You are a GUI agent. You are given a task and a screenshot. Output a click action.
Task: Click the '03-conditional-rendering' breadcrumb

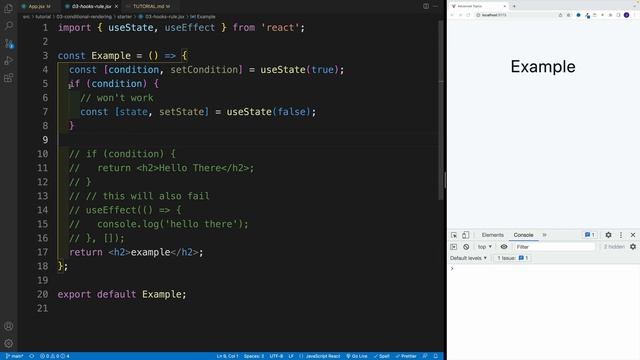[84, 17]
